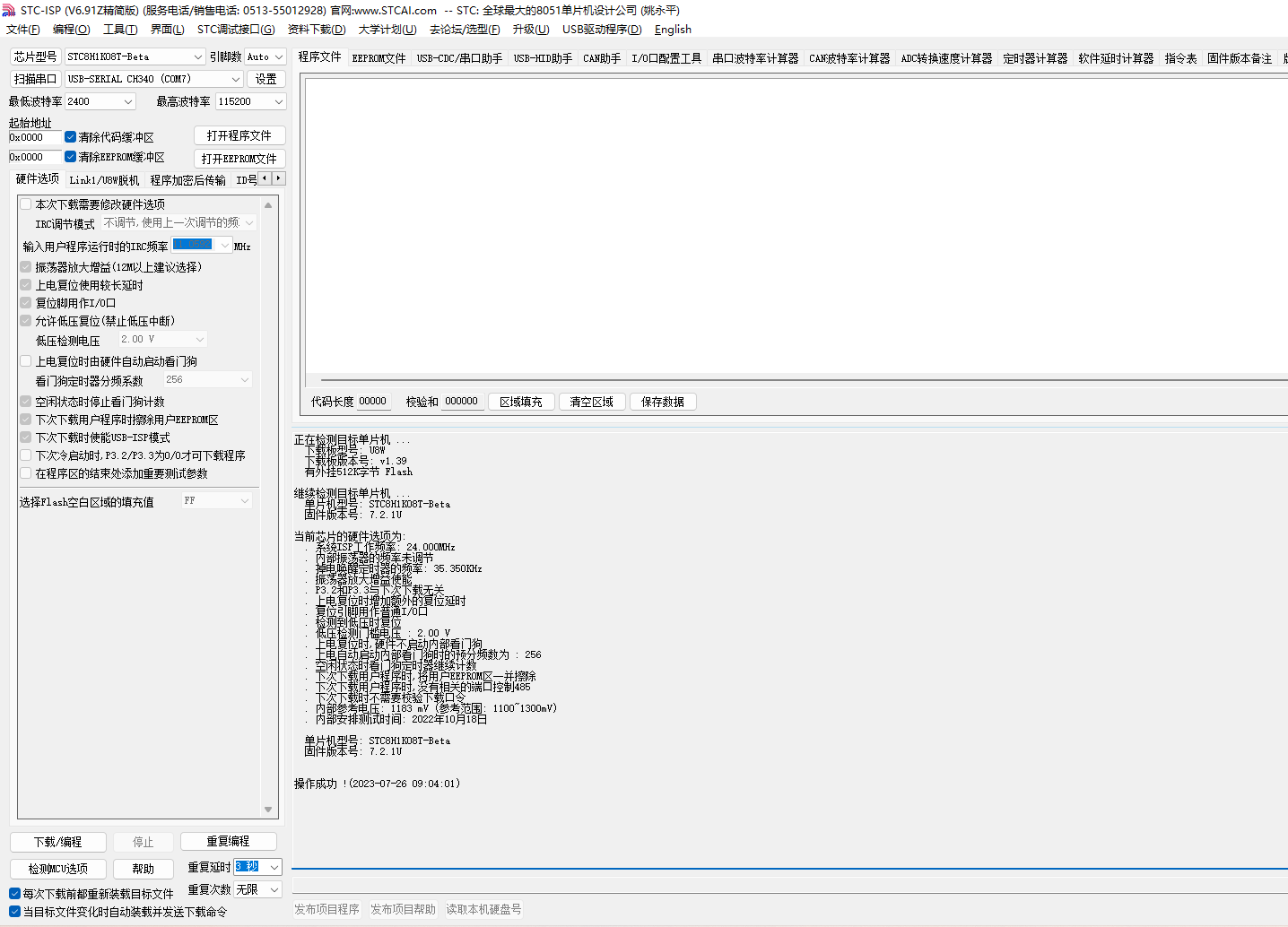The width and height of the screenshot is (1288, 927).
Task: Toggle 复位脚用作I/O口 checkbox
Action: pyautogui.click(x=26, y=303)
